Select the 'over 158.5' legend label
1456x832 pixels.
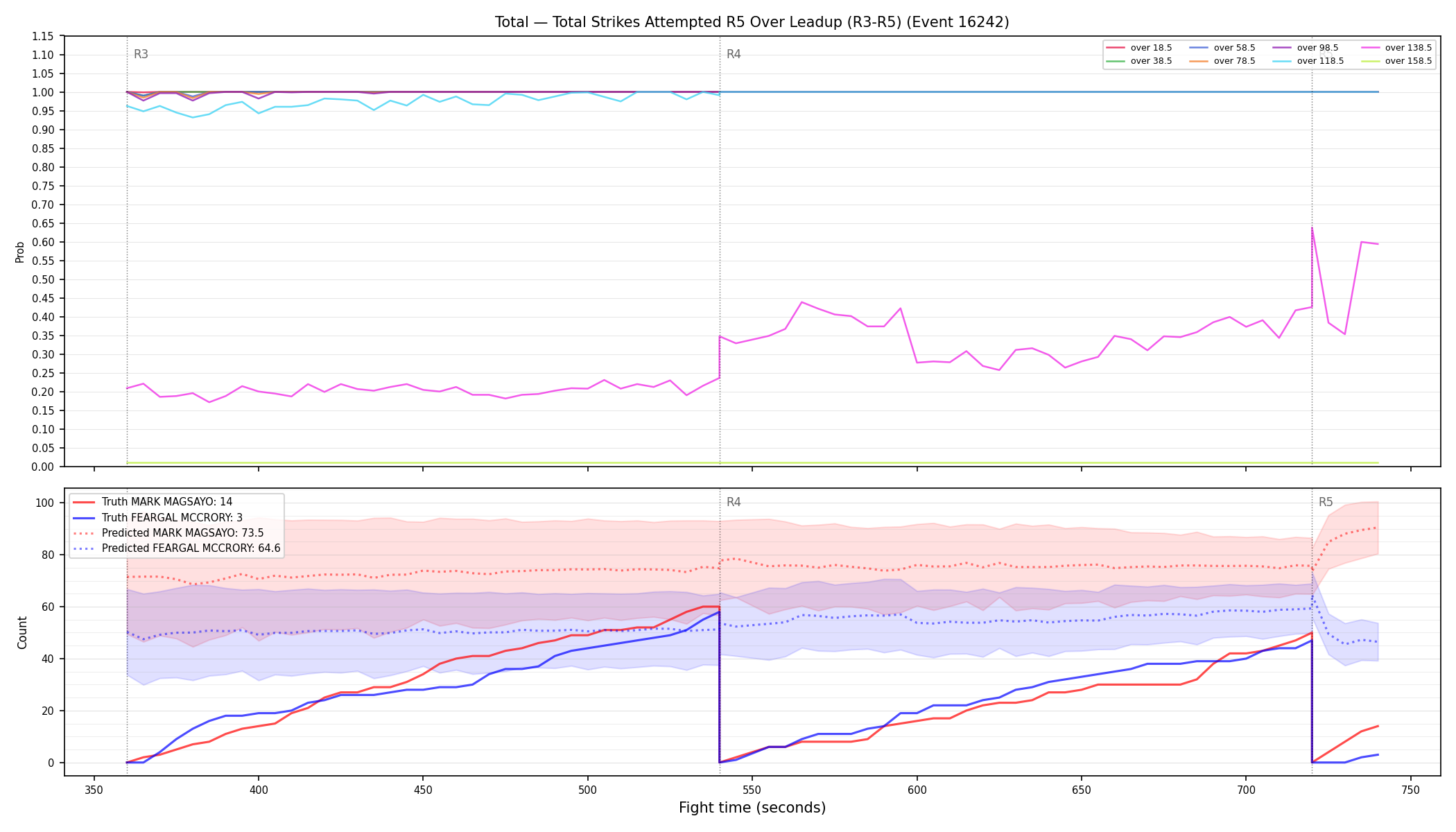(x=1408, y=61)
